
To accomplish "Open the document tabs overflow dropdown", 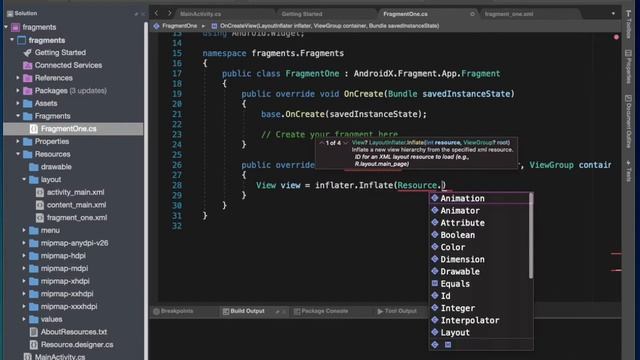I will 613,13.
